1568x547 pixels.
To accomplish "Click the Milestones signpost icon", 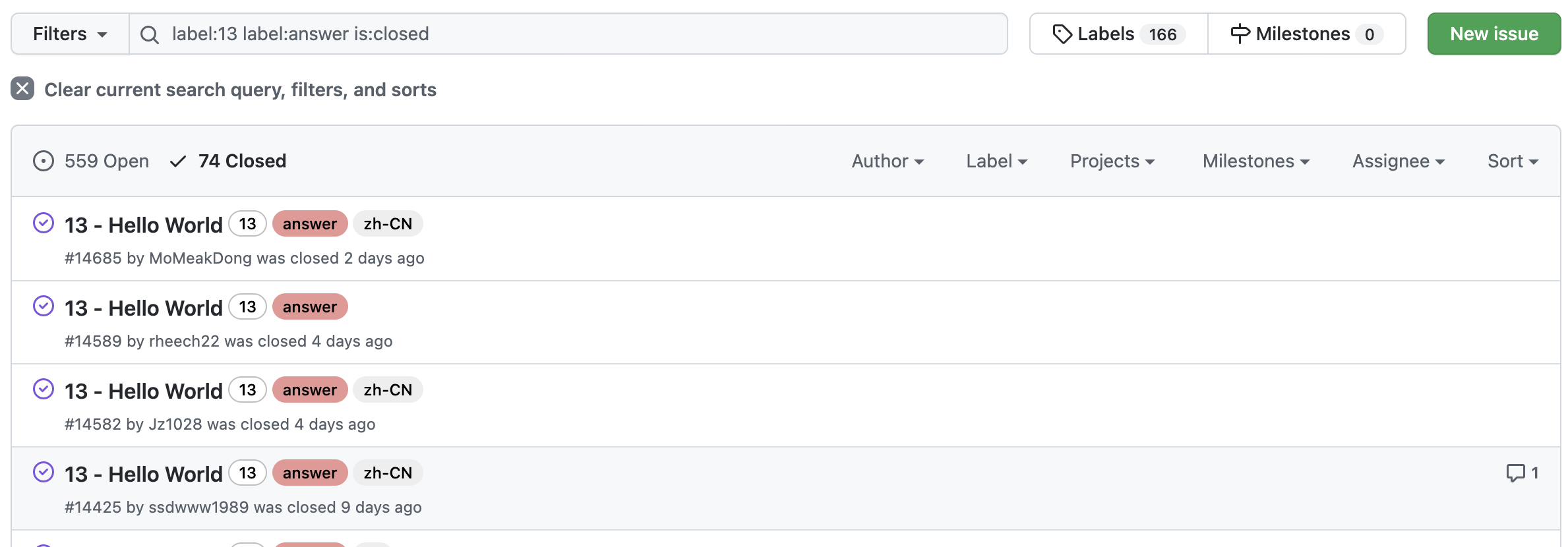I will point(1240,34).
